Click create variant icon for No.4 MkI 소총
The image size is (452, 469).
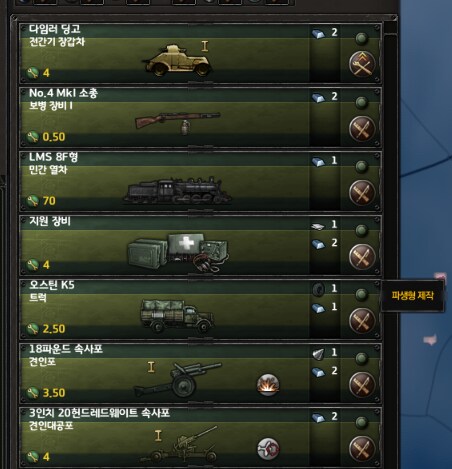click(x=362, y=129)
